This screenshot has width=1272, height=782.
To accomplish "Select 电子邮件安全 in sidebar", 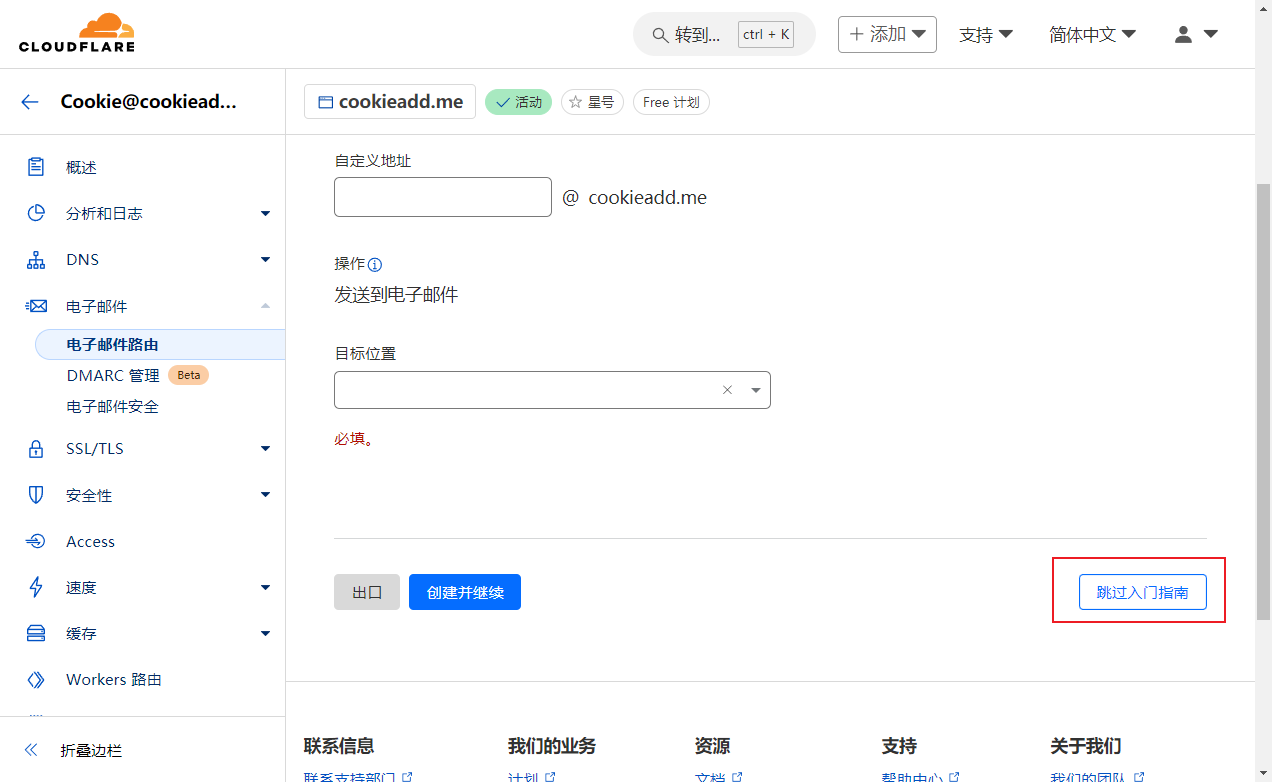I will (x=112, y=407).
